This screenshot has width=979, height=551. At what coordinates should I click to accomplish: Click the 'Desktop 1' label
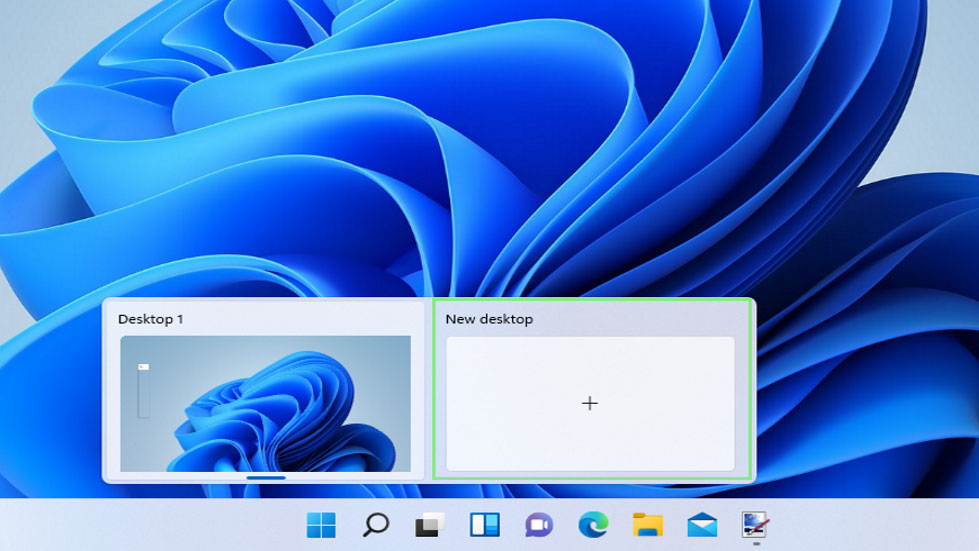(x=150, y=319)
